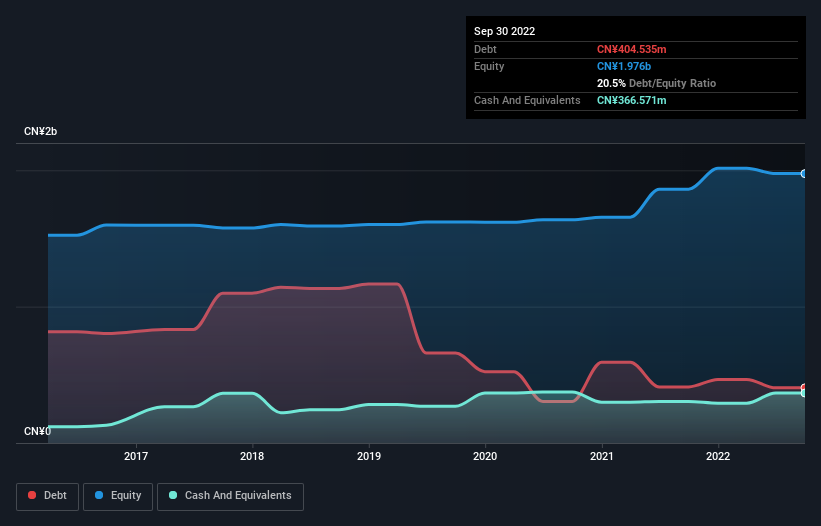Click the 2020 x-axis label
The width and height of the screenshot is (821, 526).
[485, 456]
